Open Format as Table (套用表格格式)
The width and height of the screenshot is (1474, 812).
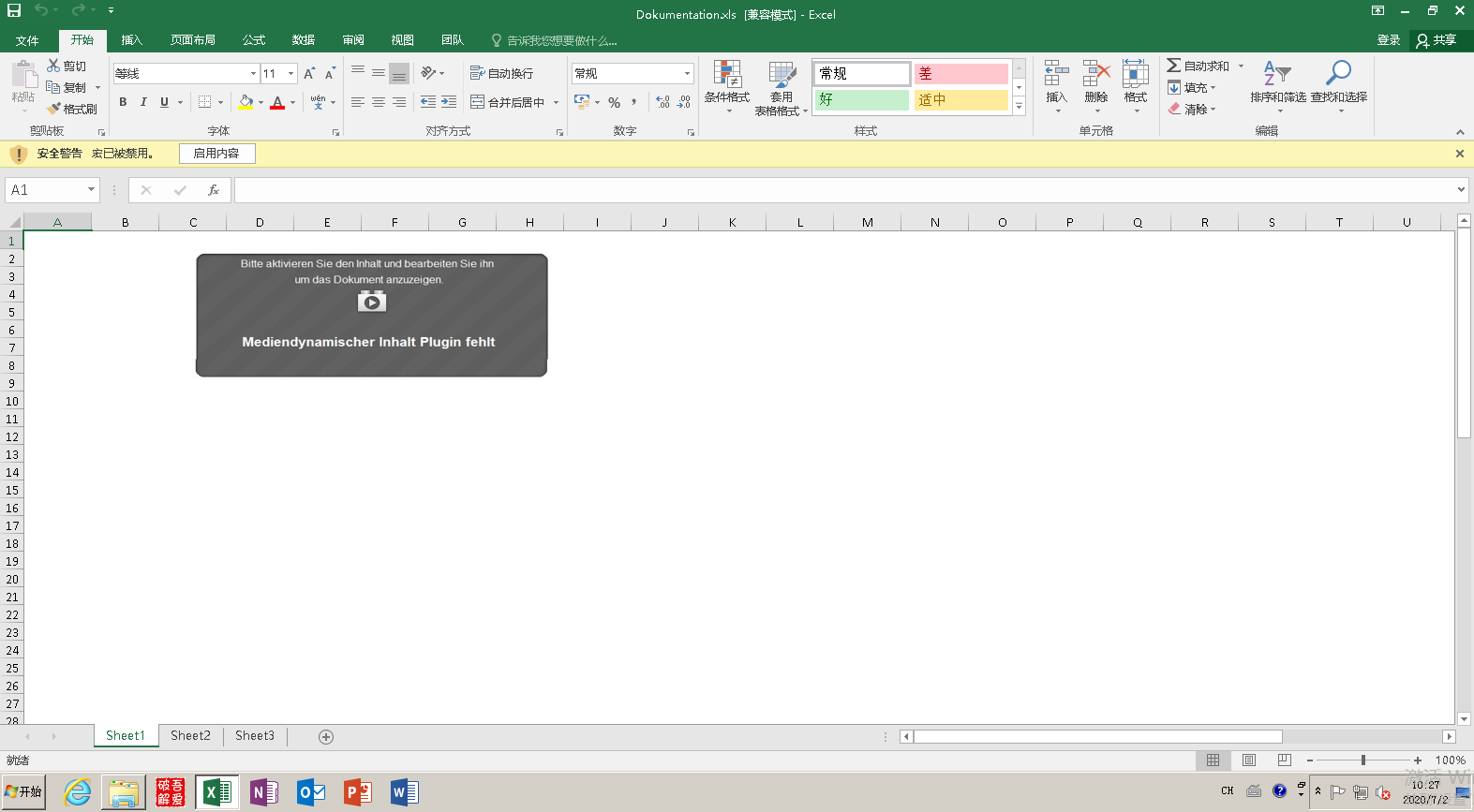point(782,88)
